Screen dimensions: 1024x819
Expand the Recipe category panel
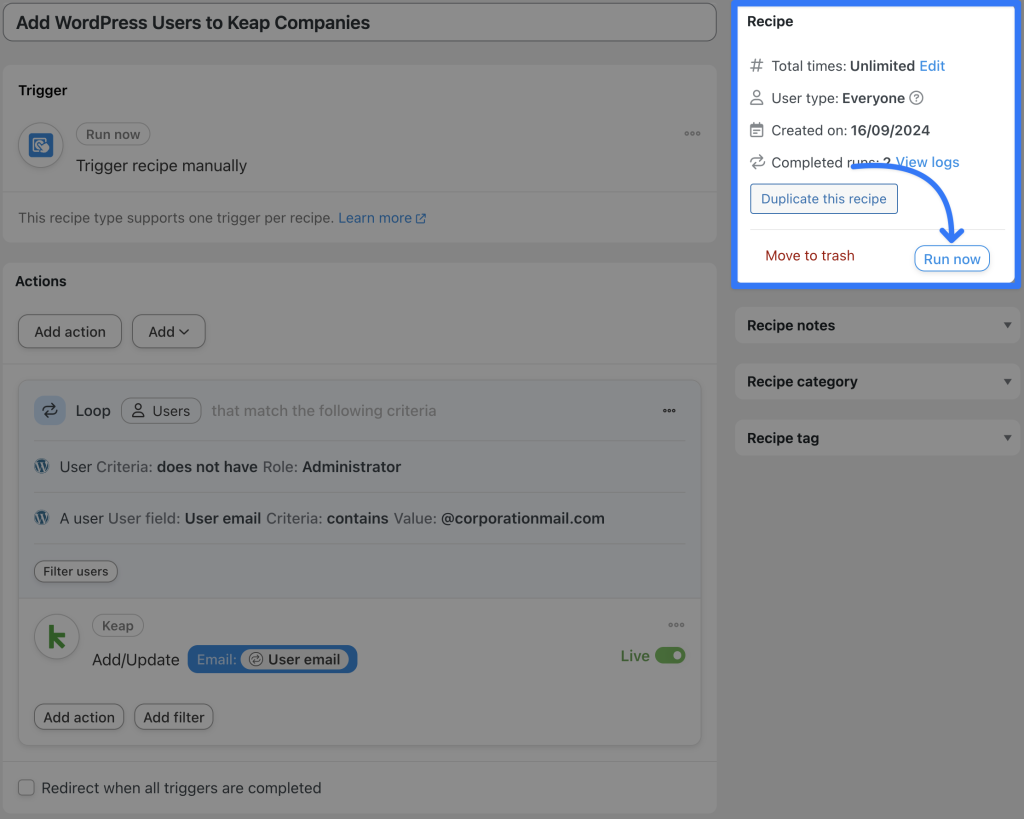click(876, 381)
